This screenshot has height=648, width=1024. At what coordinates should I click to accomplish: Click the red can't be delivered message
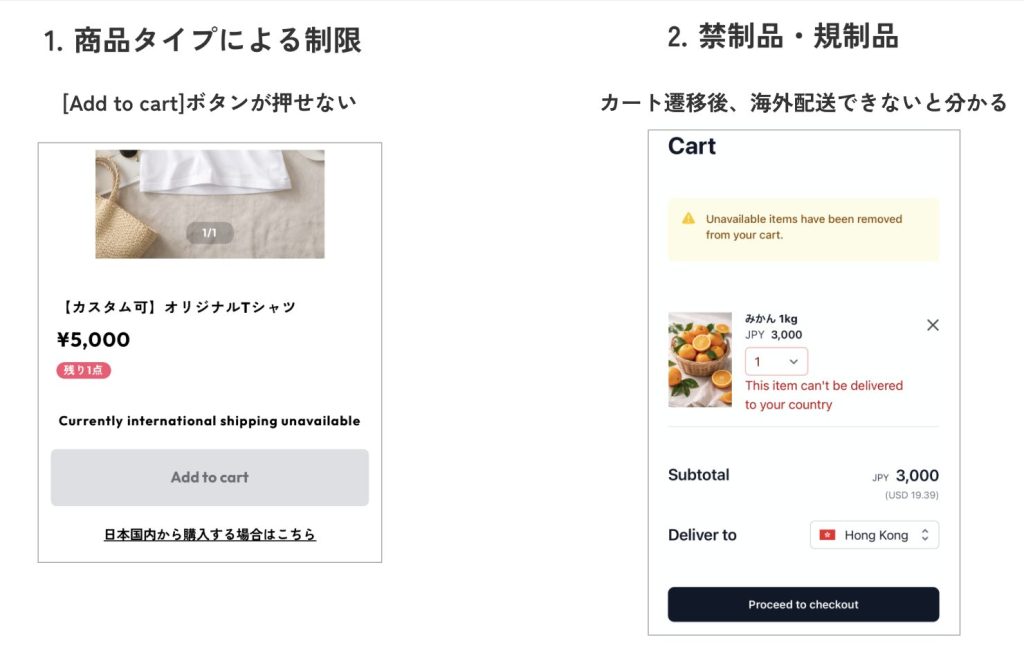tap(823, 395)
